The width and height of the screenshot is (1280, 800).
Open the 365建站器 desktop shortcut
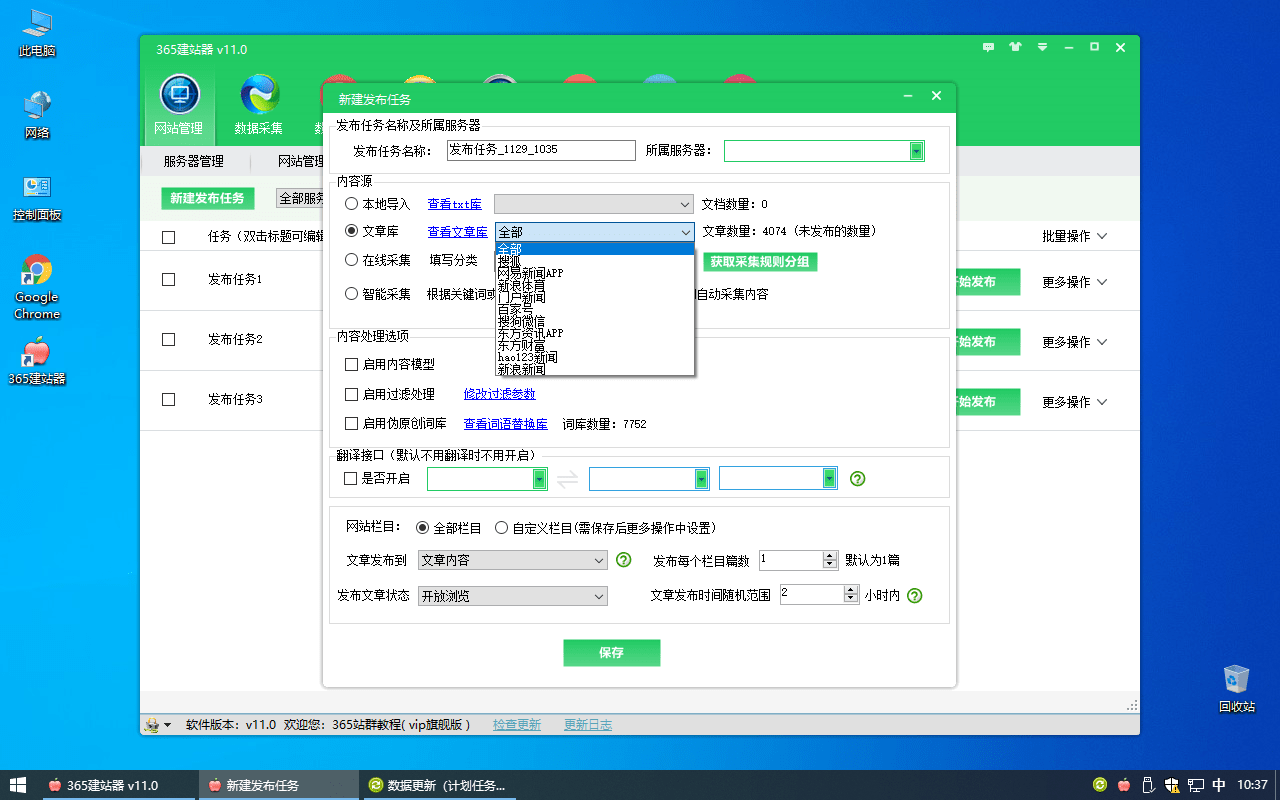tap(37, 361)
